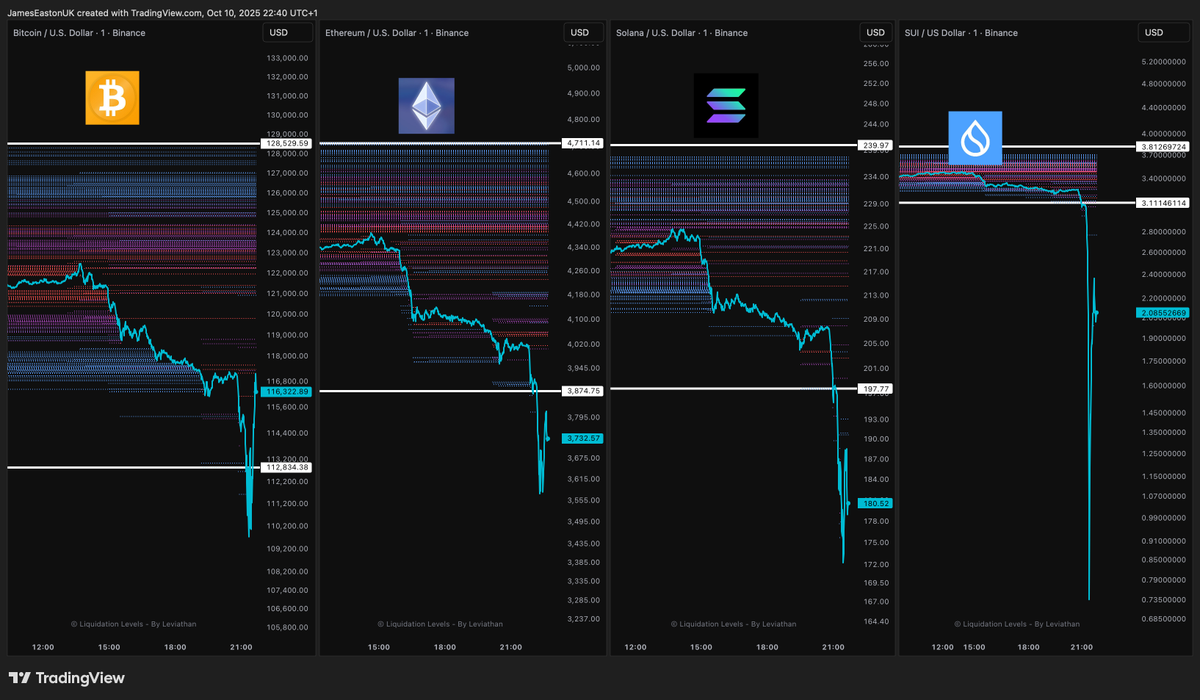The height and width of the screenshot is (700, 1200).
Task: Click the 105,800.00 tick on Bitcoin price axis
Action: tap(287, 628)
